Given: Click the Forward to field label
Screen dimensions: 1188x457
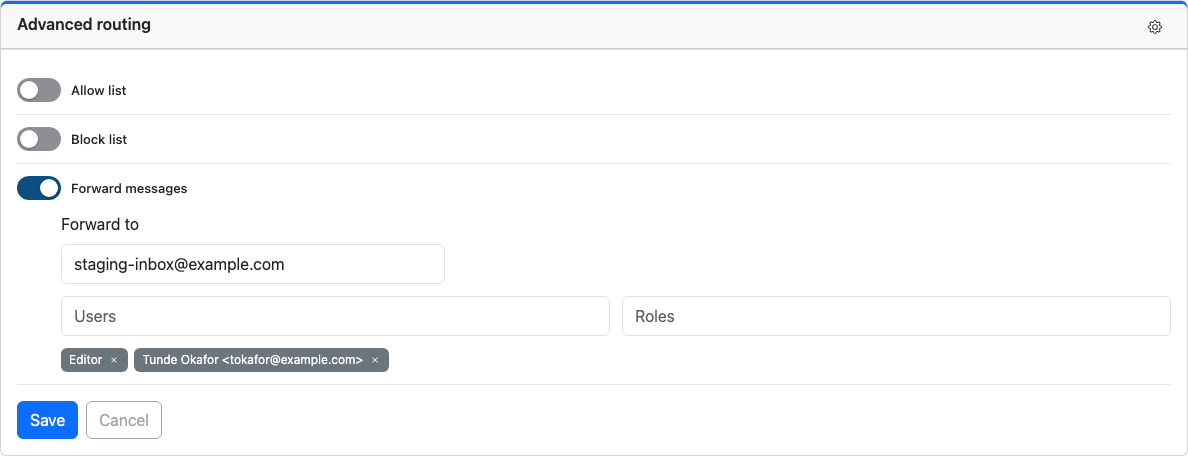Looking at the screenshot, I should tap(100, 224).
